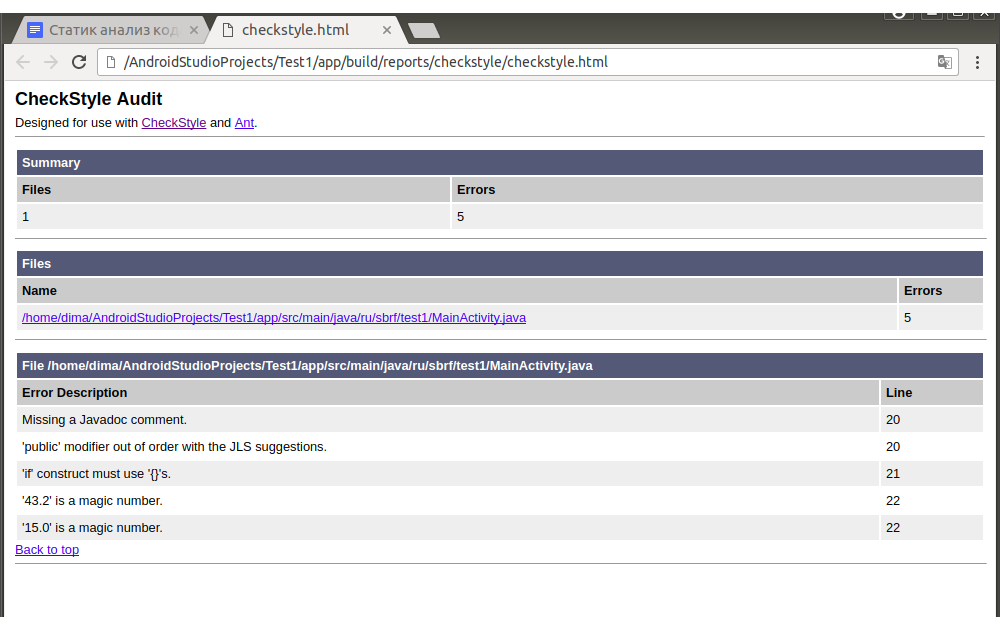Open the Ant link

(244, 122)
